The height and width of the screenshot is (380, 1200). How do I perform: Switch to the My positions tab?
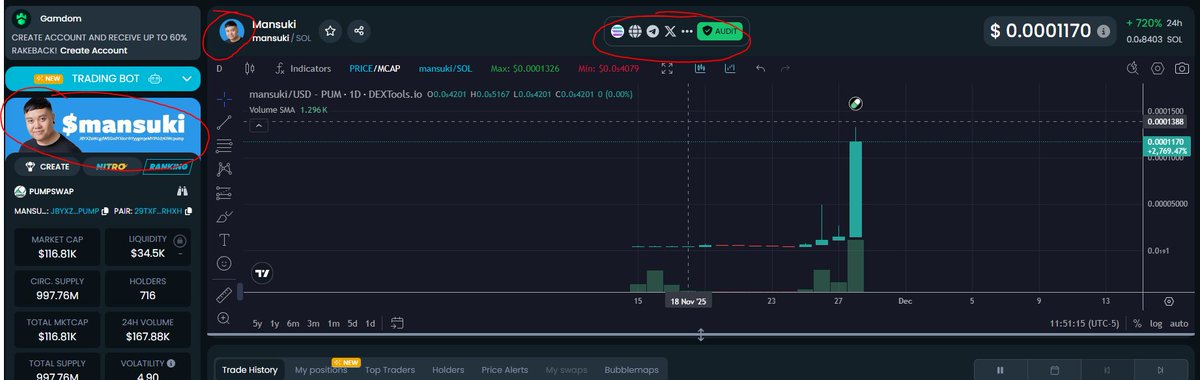[321, 370]
